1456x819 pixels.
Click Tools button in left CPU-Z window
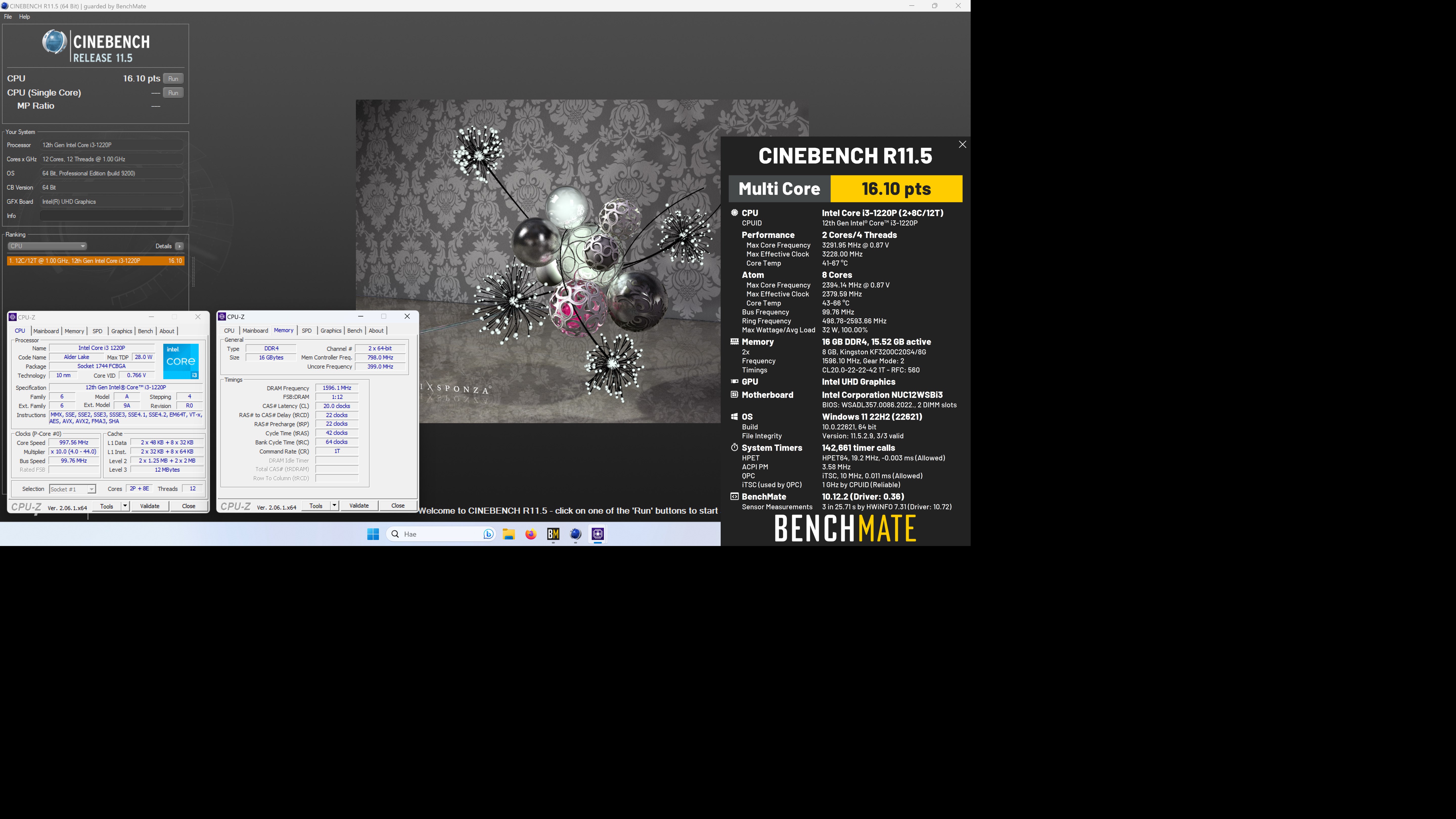[107, 506]
